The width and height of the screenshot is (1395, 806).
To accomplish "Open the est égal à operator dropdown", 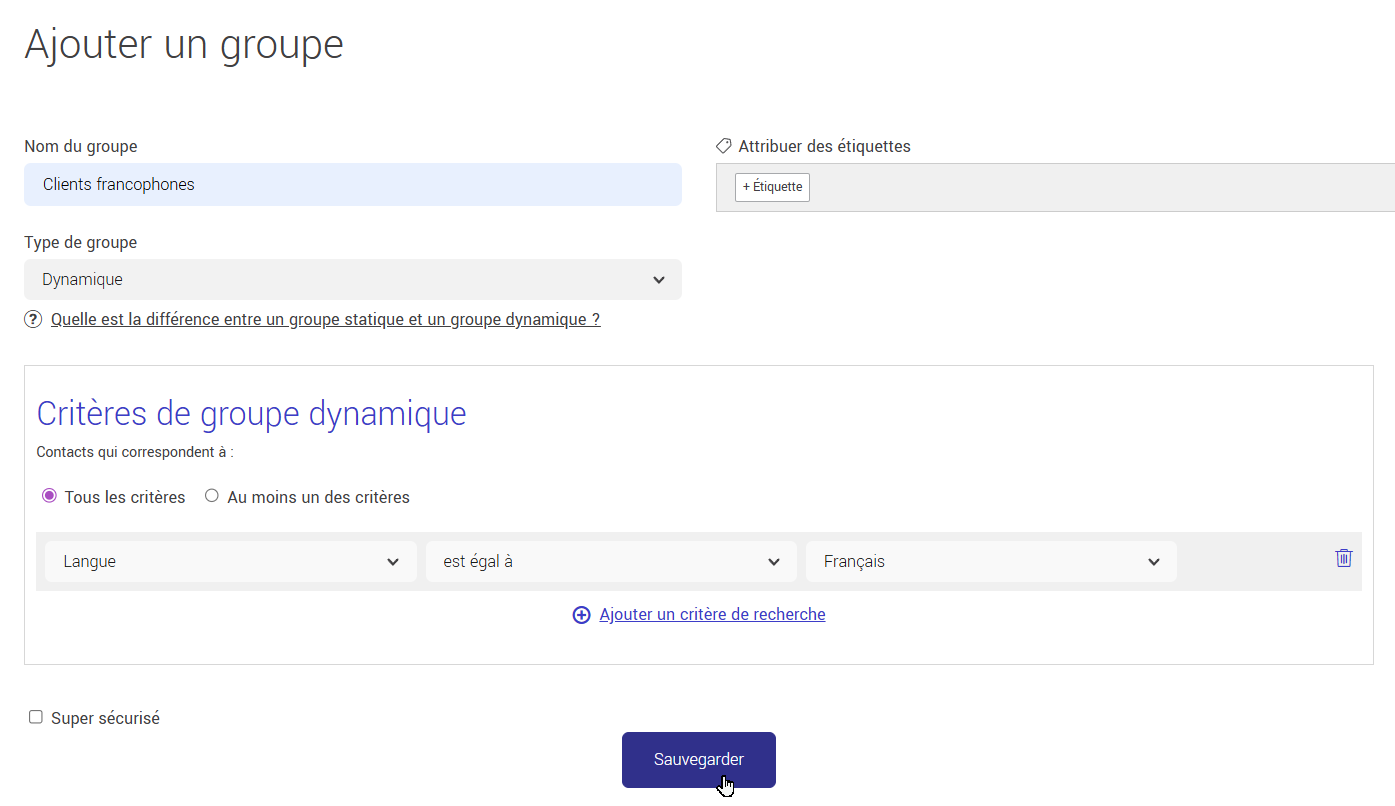I will 611,562.
